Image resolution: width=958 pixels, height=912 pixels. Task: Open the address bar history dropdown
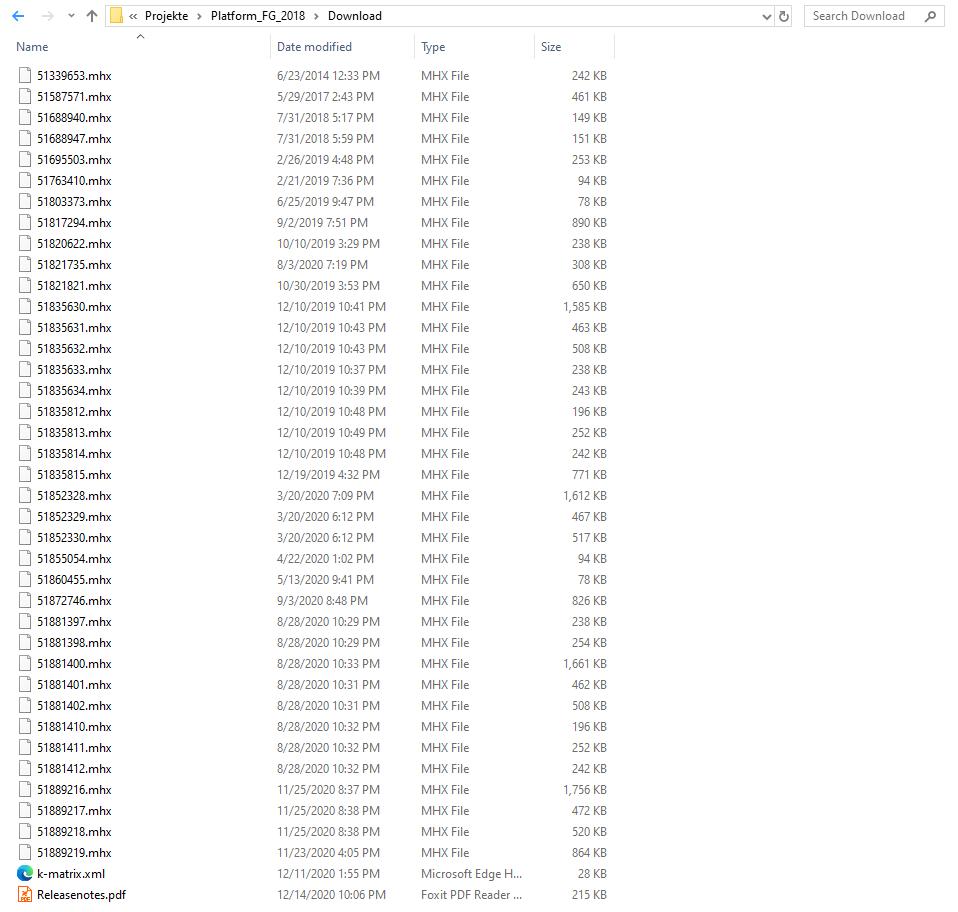tap(767, 17)
